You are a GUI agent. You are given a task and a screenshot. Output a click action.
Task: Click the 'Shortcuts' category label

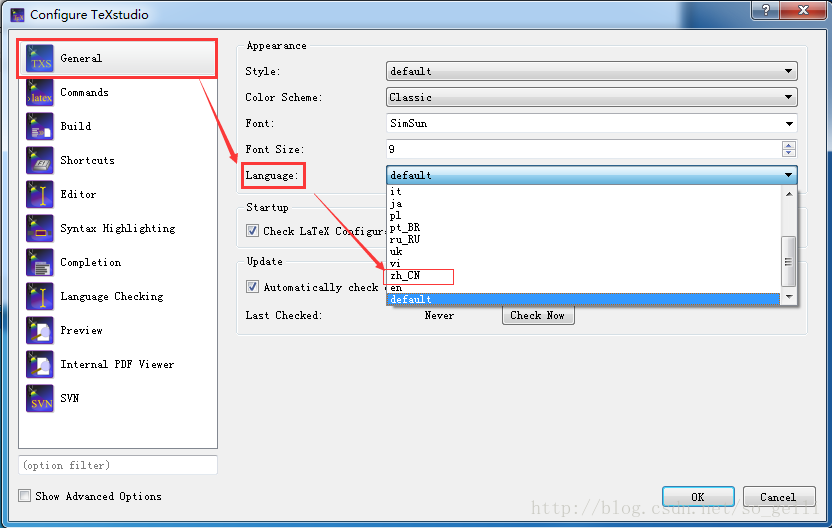point(88,160)
